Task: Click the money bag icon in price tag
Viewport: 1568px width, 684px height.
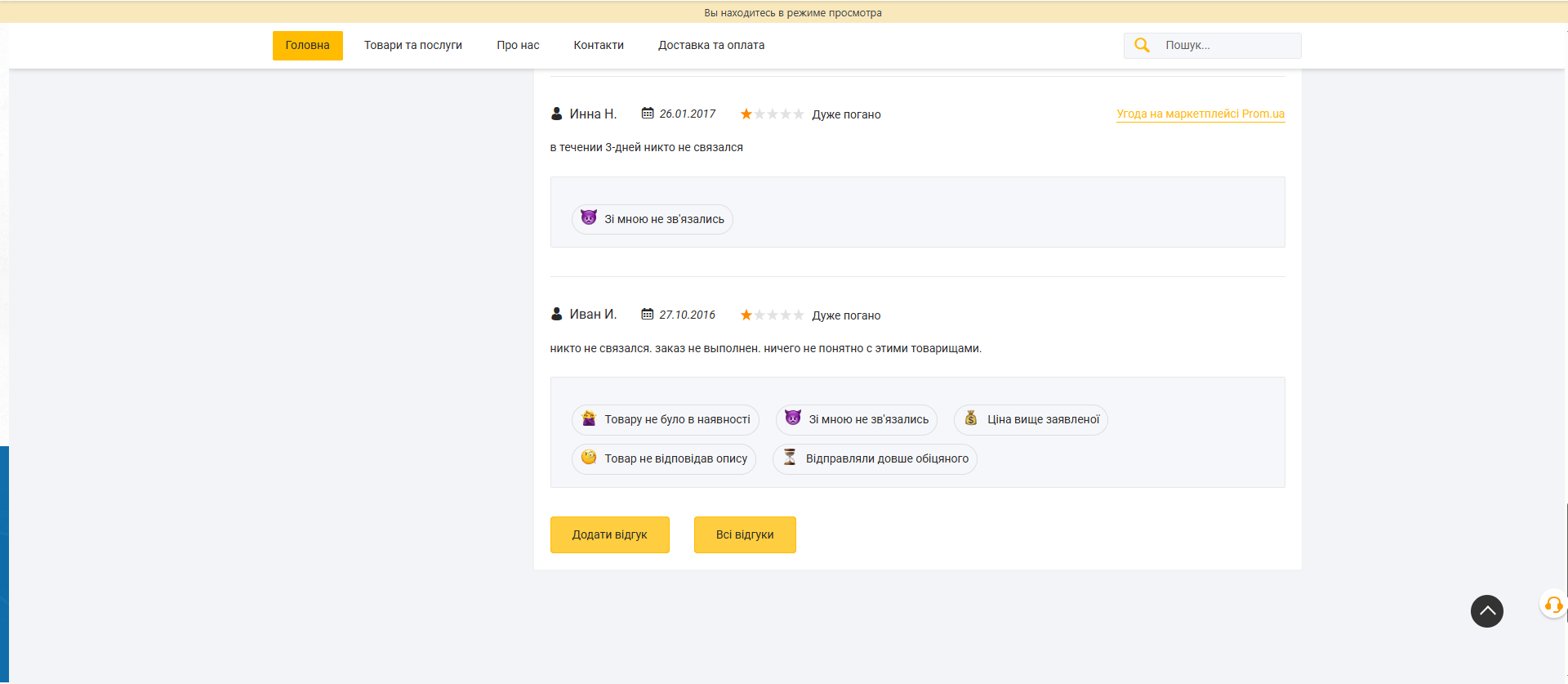Action: [971, 418]
